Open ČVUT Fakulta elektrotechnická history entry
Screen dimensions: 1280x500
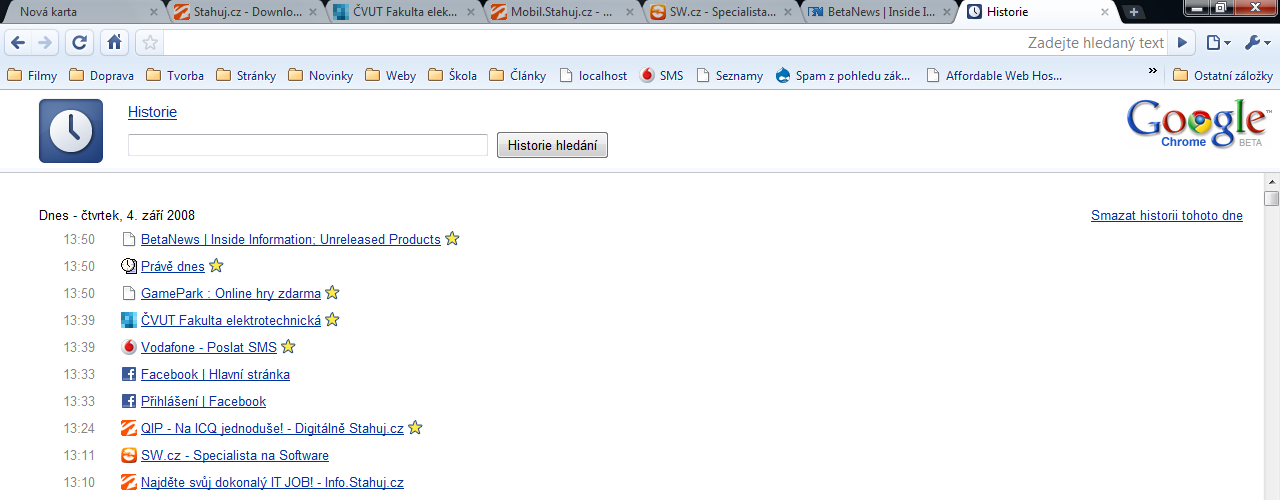tap(231, 320)
